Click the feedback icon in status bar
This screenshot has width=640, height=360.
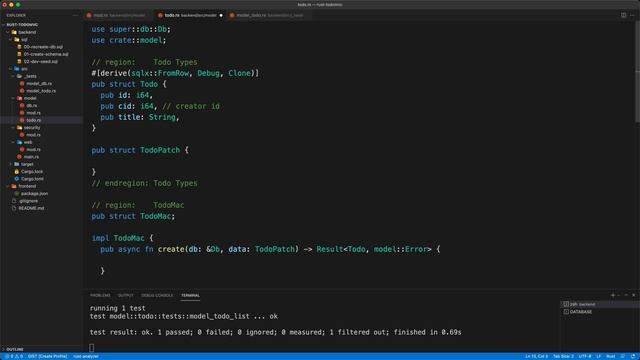(x=622, y=356)
